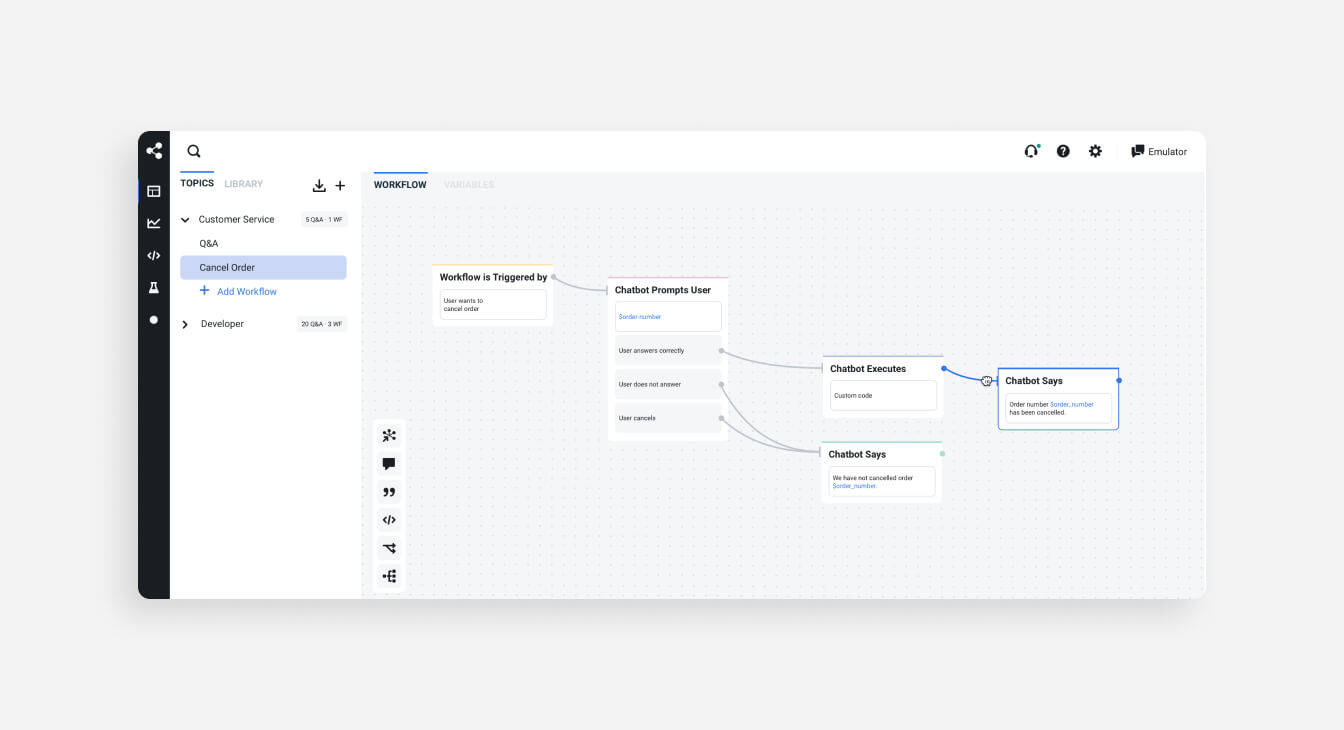Screen dimensions: 1344x730
Task: Click the Add Workflow link
Action: (x=246, y=292)
